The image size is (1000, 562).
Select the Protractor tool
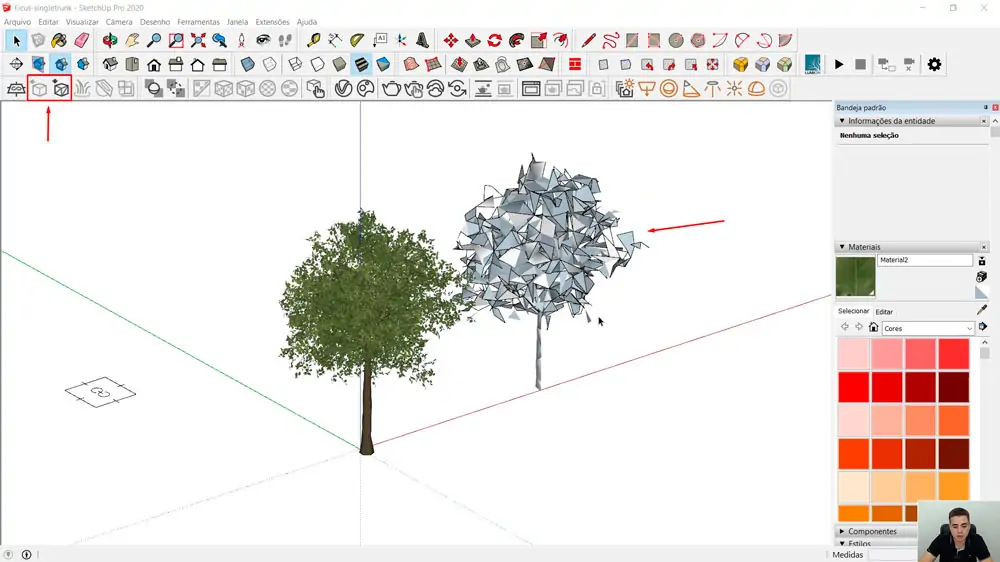[357, 40]
